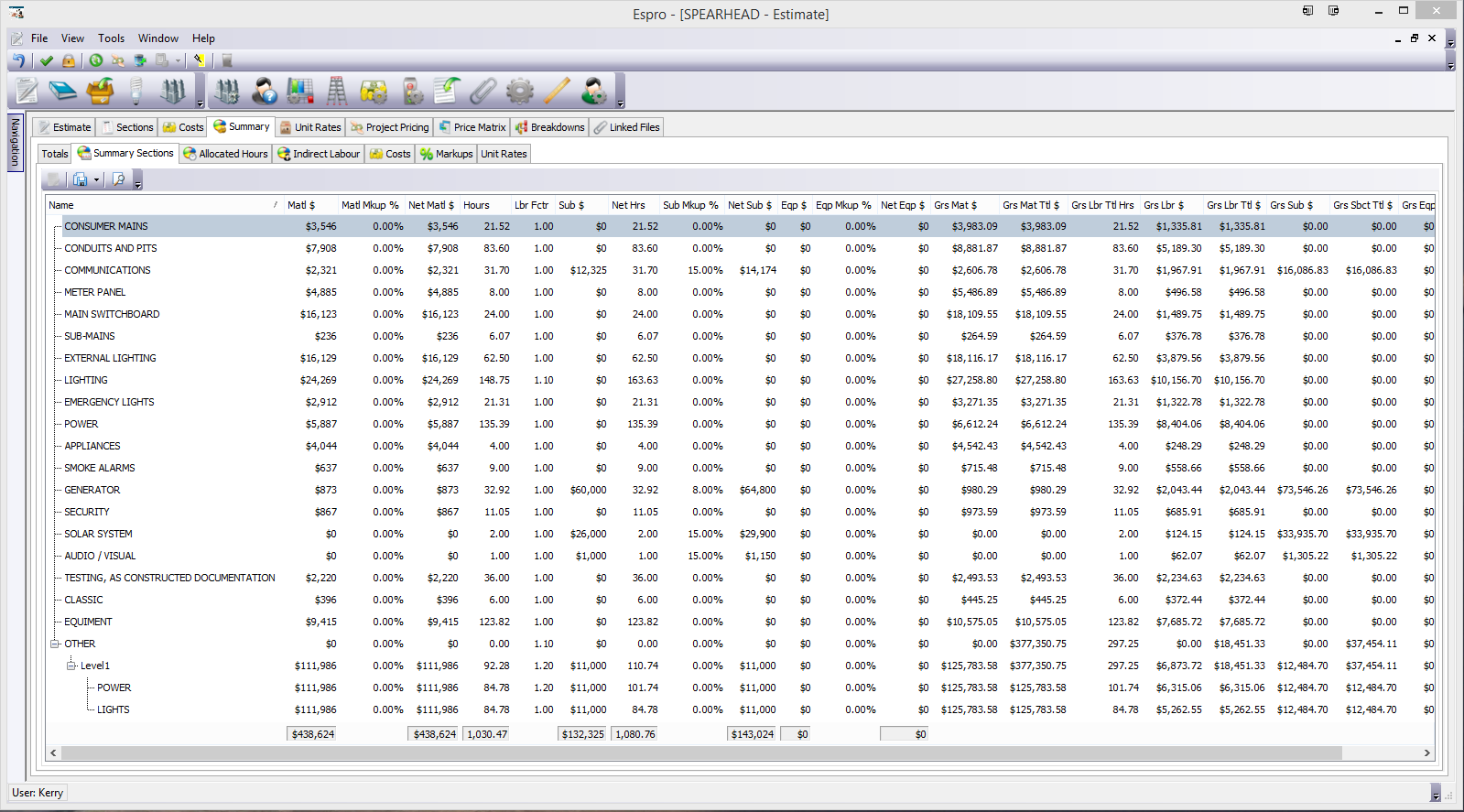Click the gold padlock icon
This screenshot has width=1464, height=812.
69,60
